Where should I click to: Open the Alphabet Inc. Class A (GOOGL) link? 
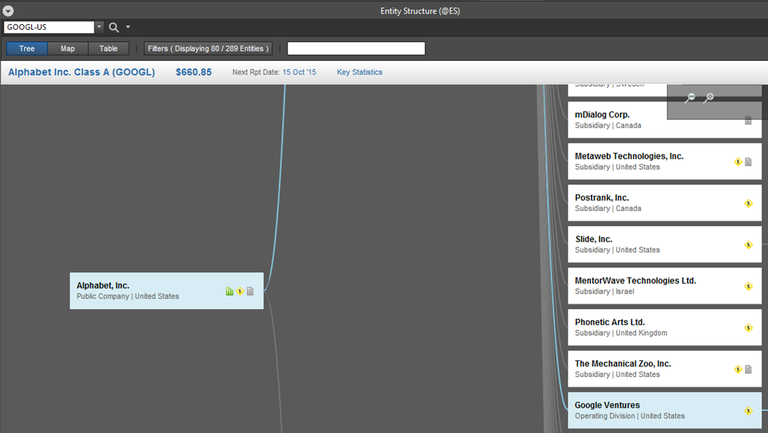[81, 72]
